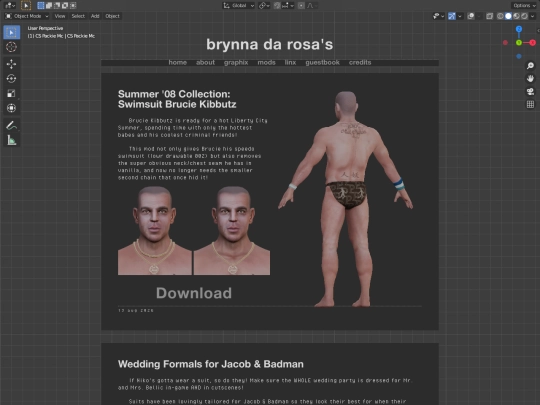540x405 pixels.
Task: Select the Scale tool
Action: point(11,93)
